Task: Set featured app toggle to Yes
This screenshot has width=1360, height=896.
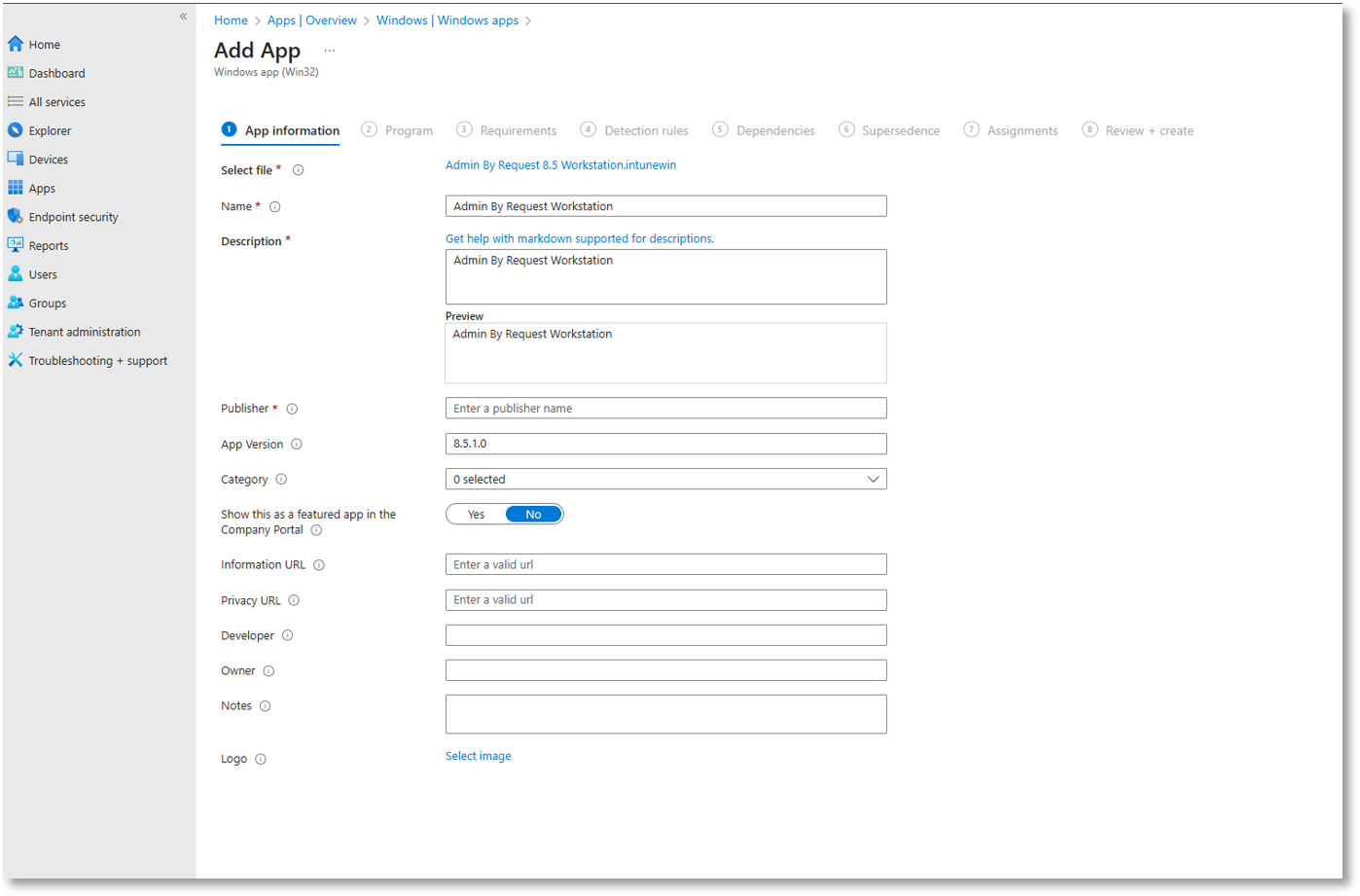Action: (476, 515)
